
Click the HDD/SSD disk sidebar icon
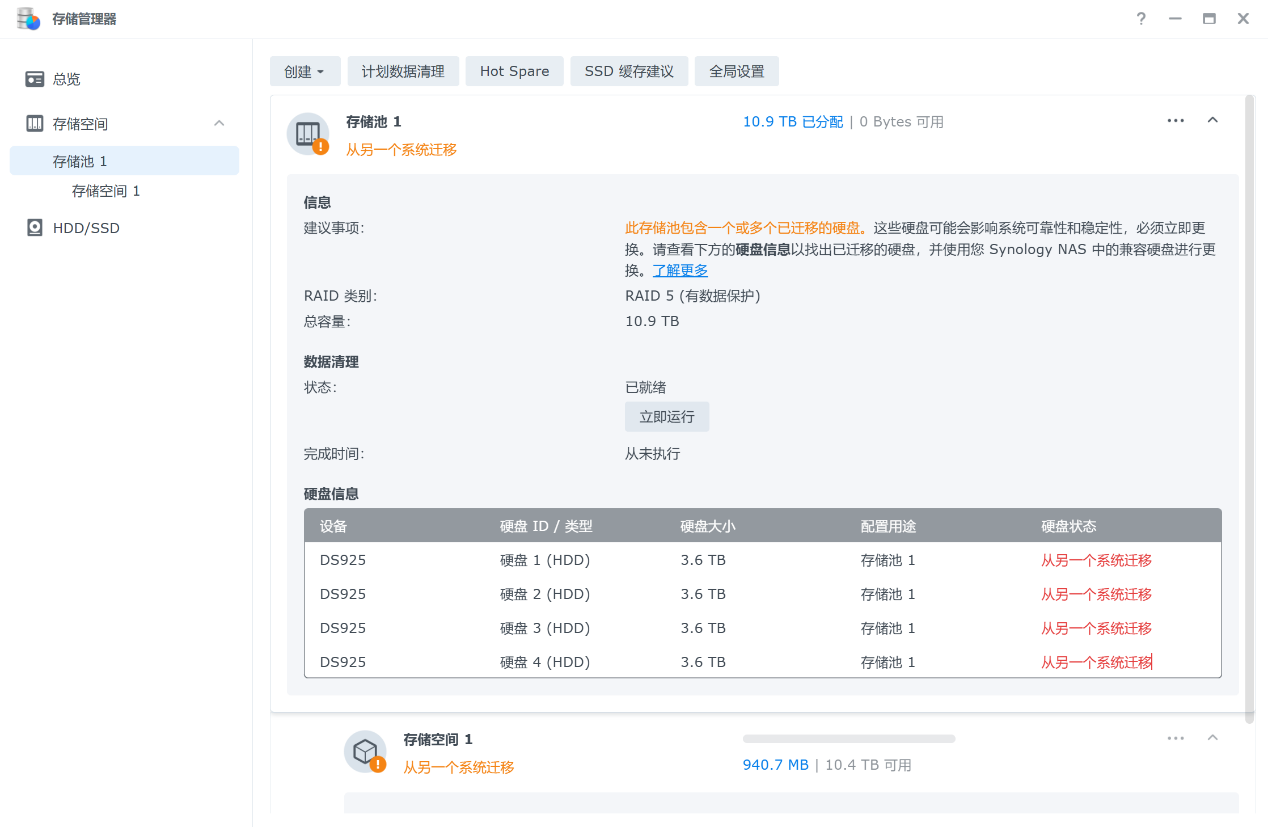[35, 228]
